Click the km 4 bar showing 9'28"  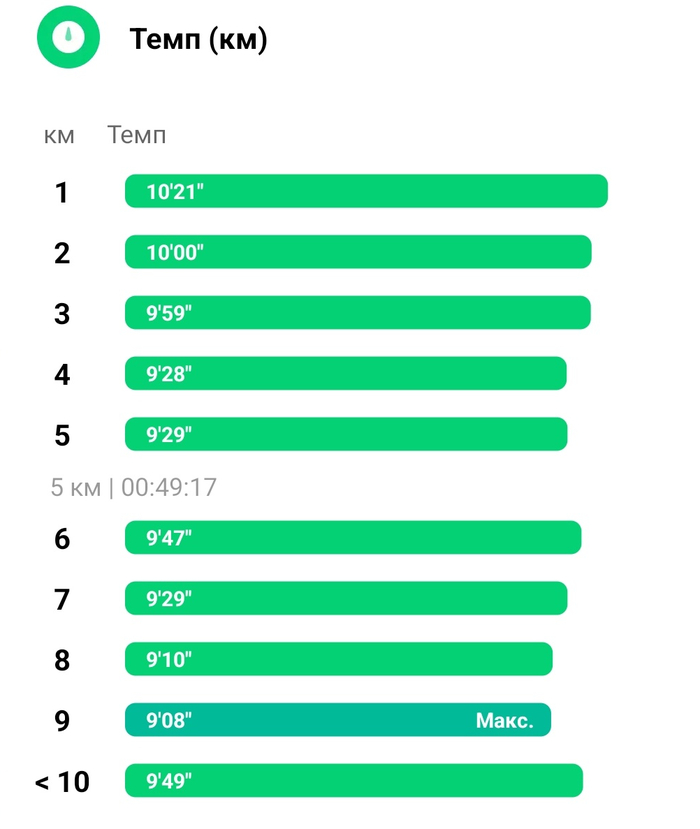click(346, 374)
